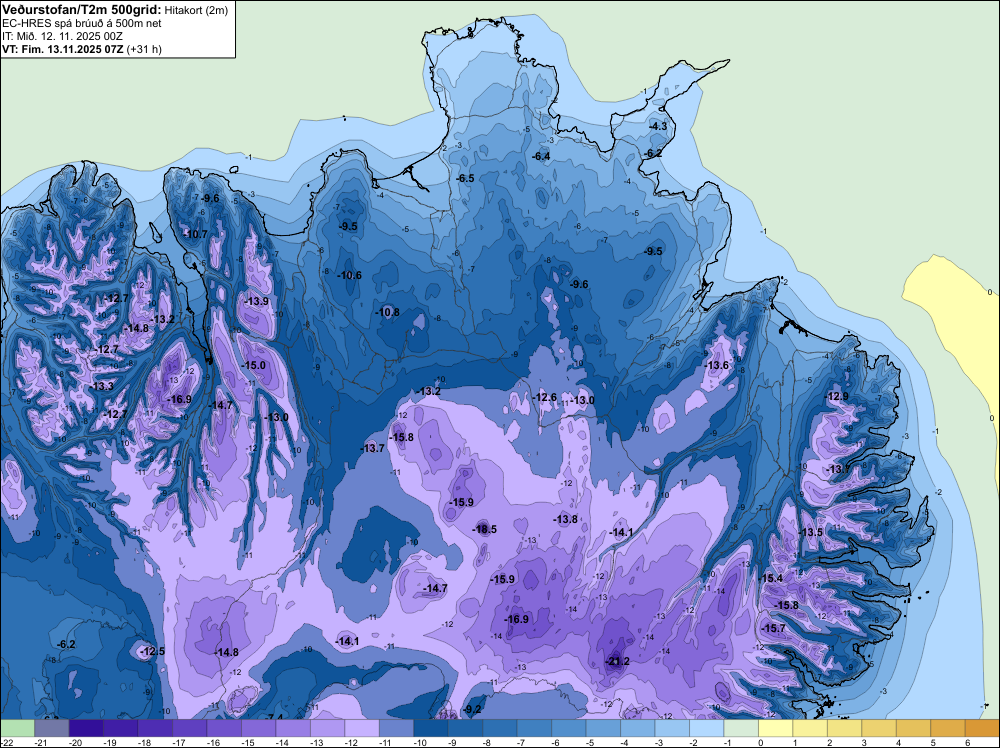1000x748 pixels.
Task: Click the -12.5 temperature label
Action: pyautogui.click(x=153, y=651)
